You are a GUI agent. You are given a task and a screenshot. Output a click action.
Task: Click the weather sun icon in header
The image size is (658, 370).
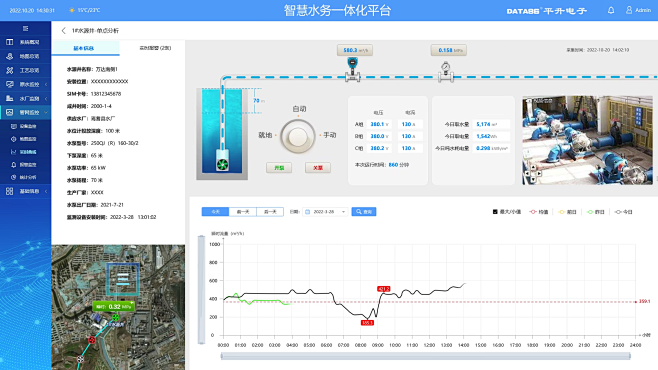coord(72,10)
